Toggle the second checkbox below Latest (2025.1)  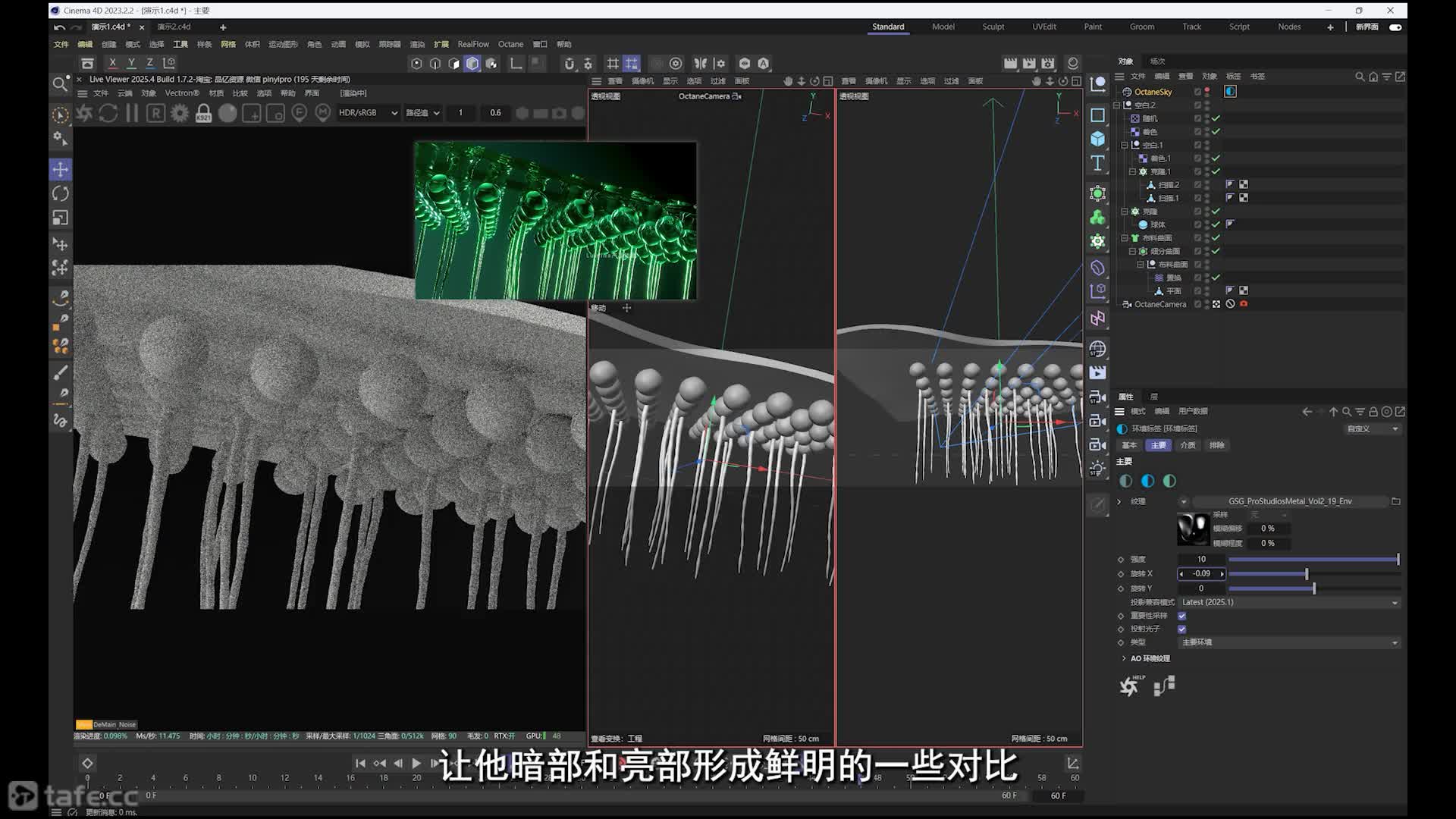pyautogui.click(x=1181, y=629)
